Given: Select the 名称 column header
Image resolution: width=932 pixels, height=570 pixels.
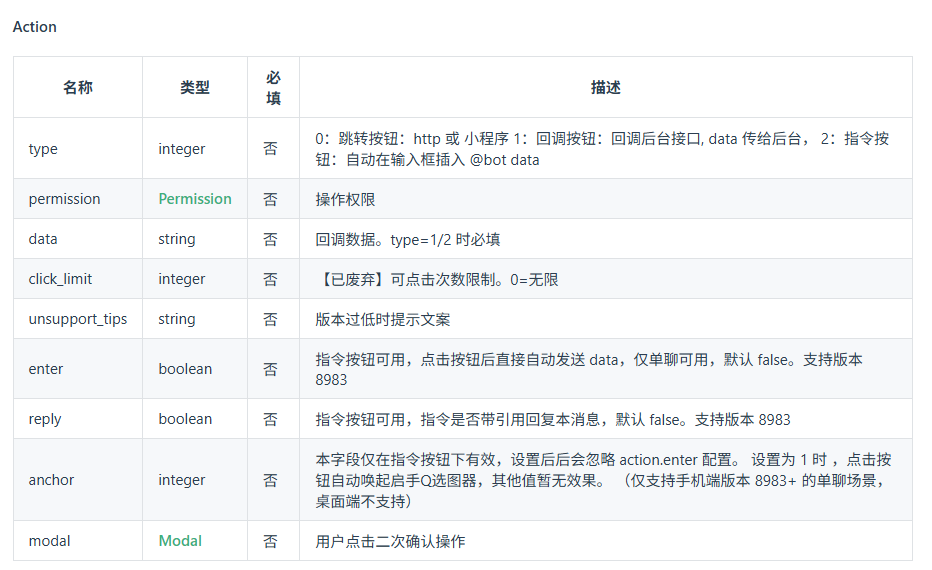Looking at the screenshot, I should [78, 87].
